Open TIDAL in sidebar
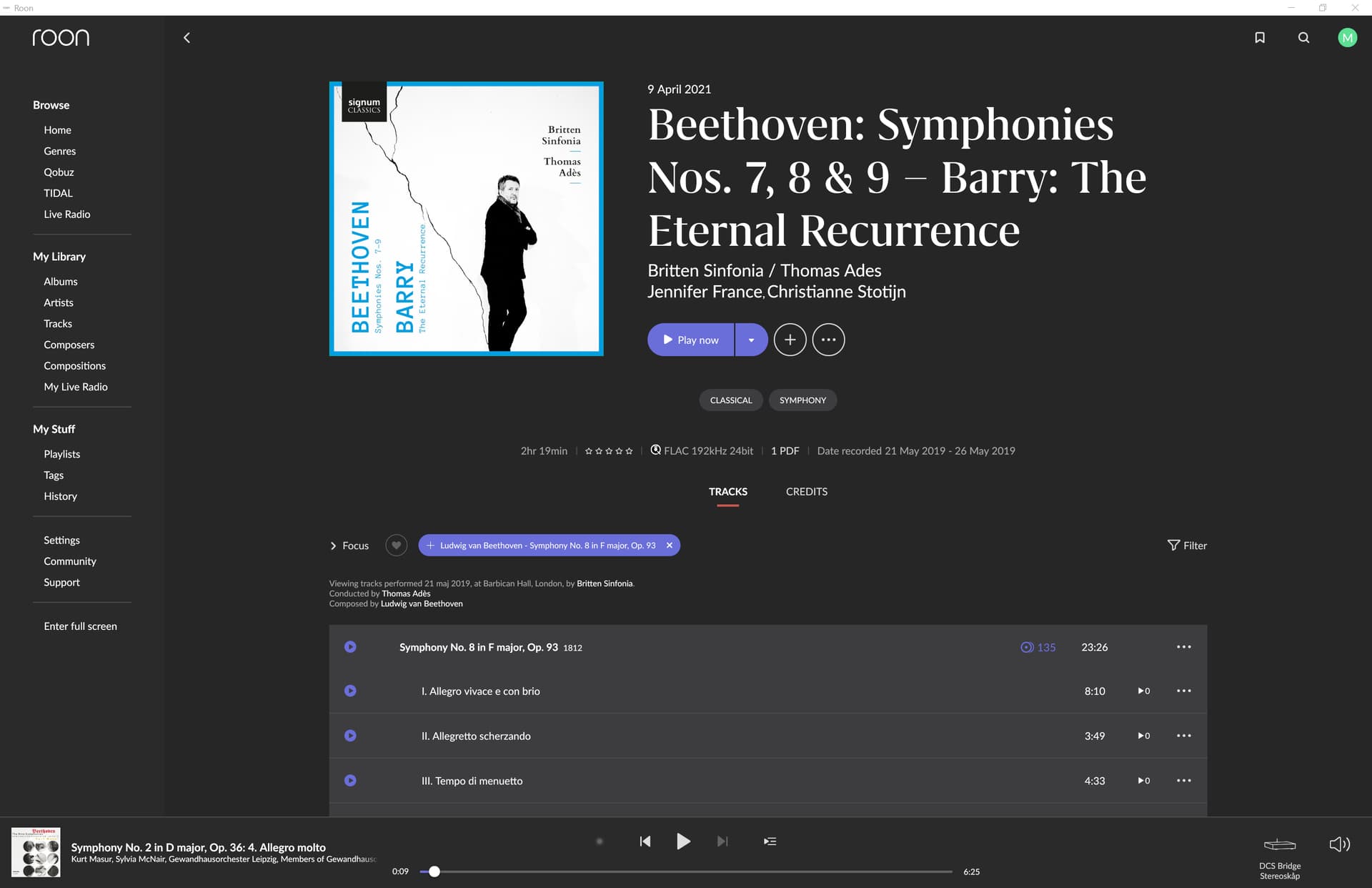The width and height of the screenshot is (1372, 888). point(58,193)
